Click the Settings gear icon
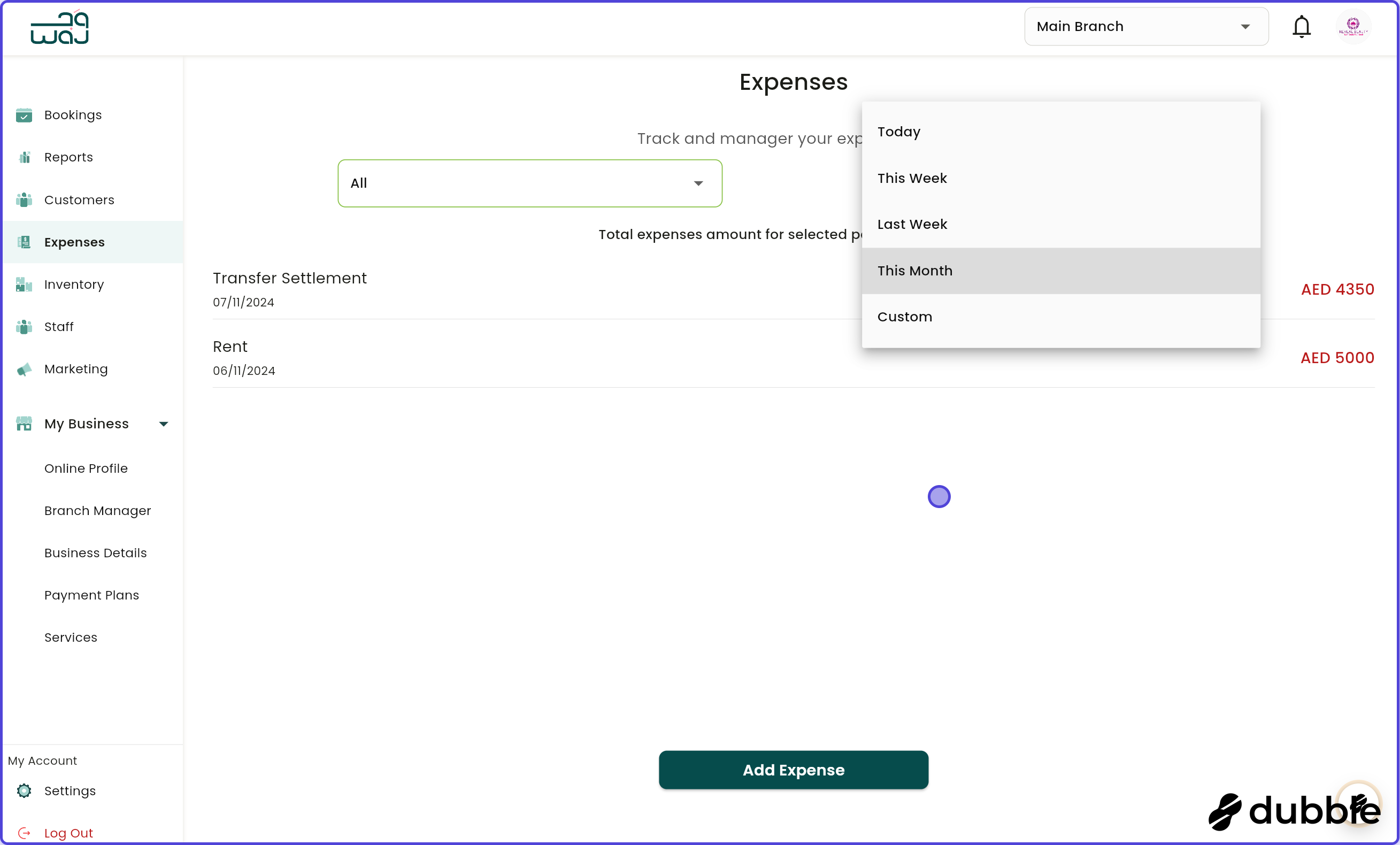Viewport: 1400px width, 845px height. (24, 790)
